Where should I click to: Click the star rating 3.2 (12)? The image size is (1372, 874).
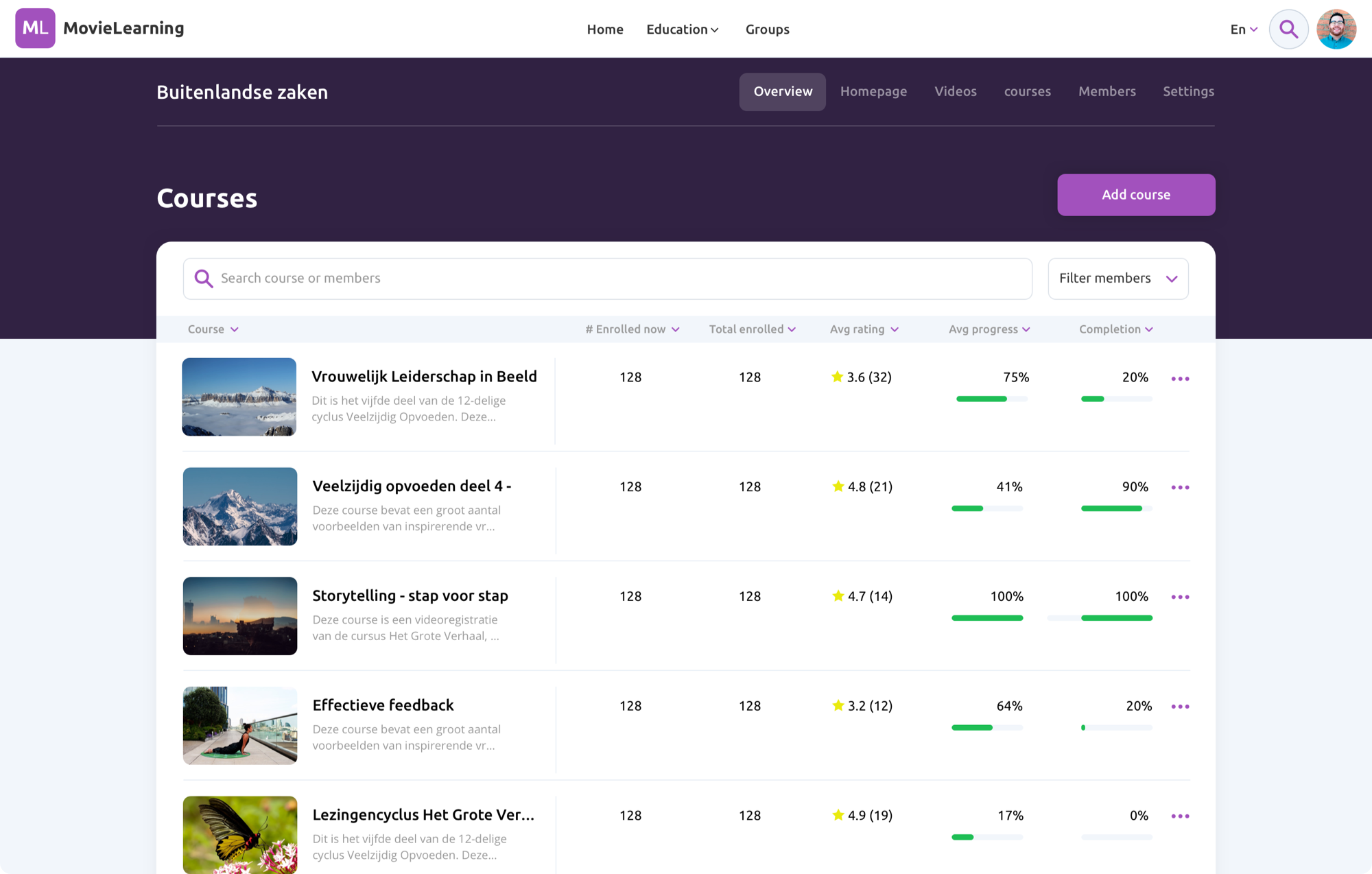(862, 705)
